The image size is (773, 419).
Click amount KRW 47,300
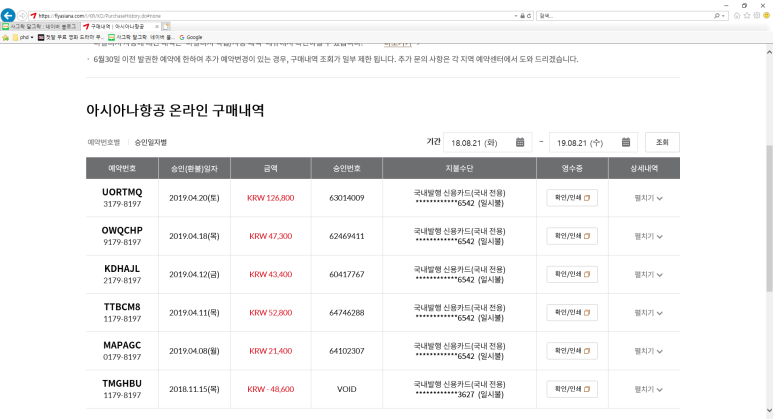coord(271,236)
